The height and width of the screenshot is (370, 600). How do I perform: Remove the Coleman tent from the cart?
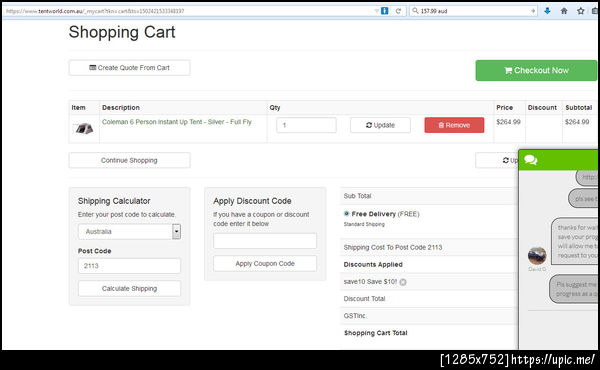coord(454,125)
